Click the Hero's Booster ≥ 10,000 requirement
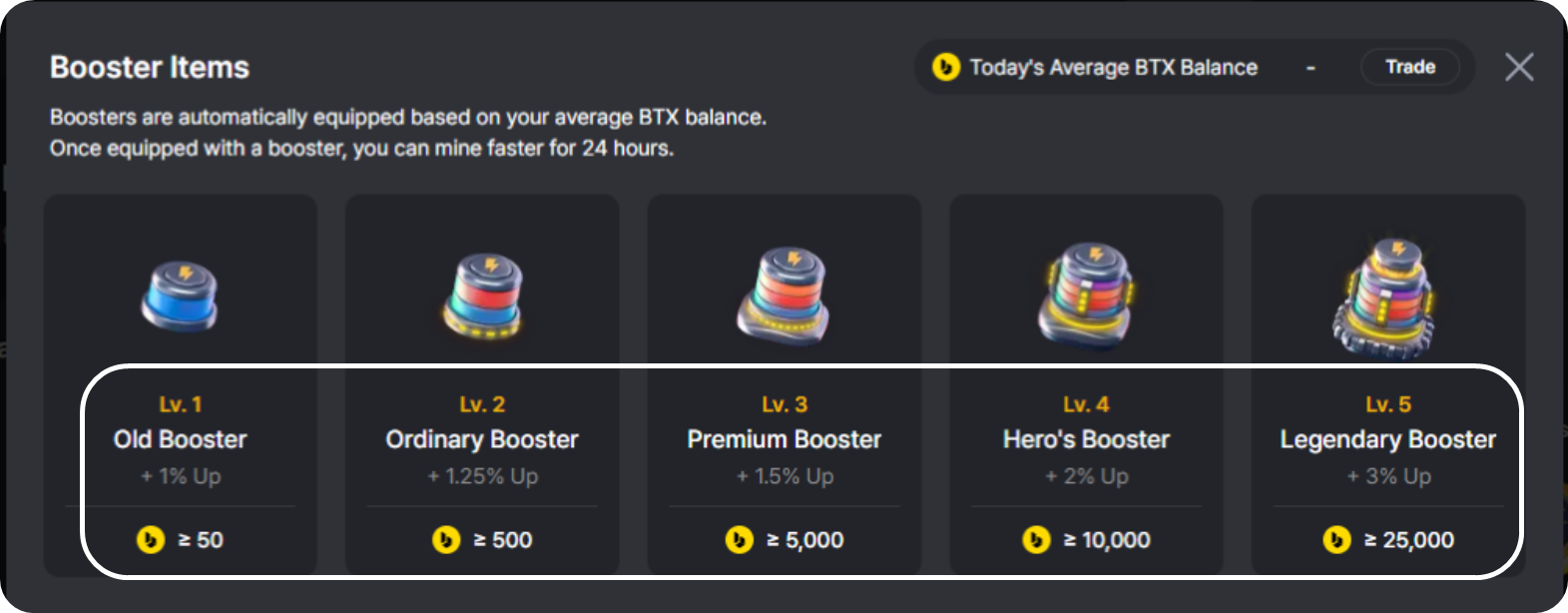Image resolution: width=1568 pixels, height=613 pixels. click(x=1107, y=540)
